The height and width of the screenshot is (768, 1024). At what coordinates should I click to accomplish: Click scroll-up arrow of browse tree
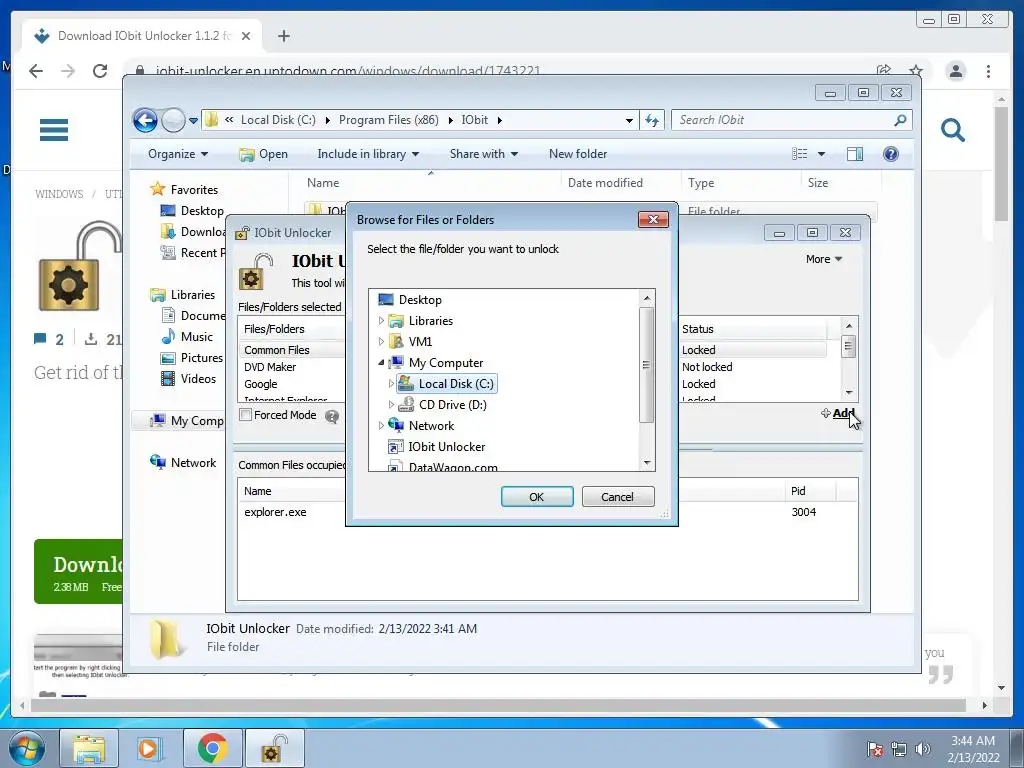point(647,298)
